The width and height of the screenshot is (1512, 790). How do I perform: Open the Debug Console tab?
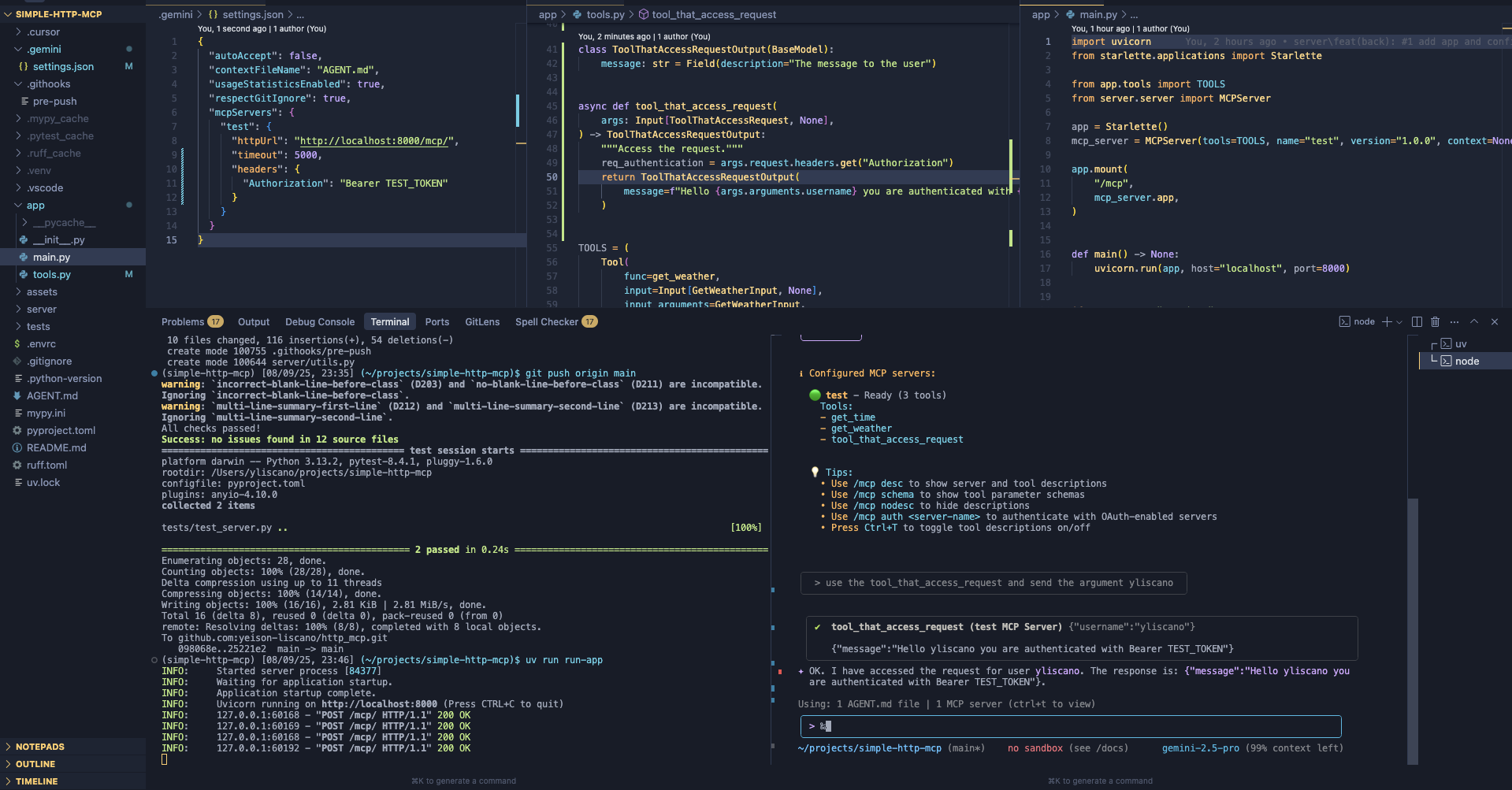click(320, 321)
